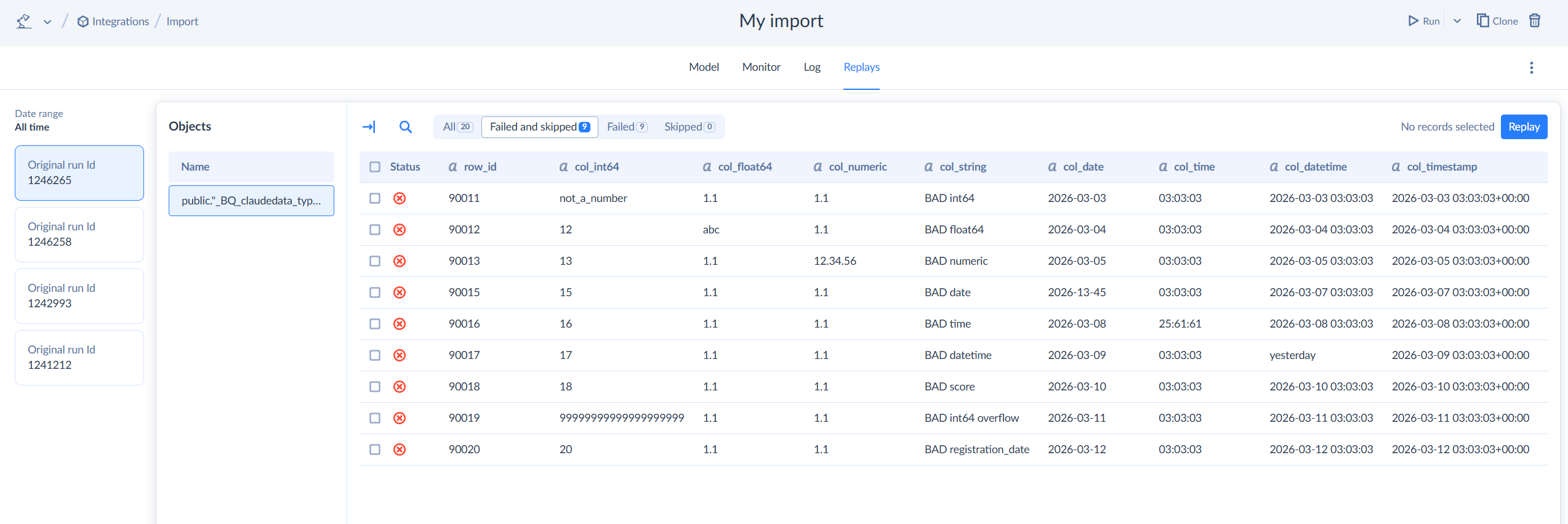The width and height of the screenshot is (1568, 524).
Task: Click the failed status icon for row 90017
Action: (x=400, y=355)
